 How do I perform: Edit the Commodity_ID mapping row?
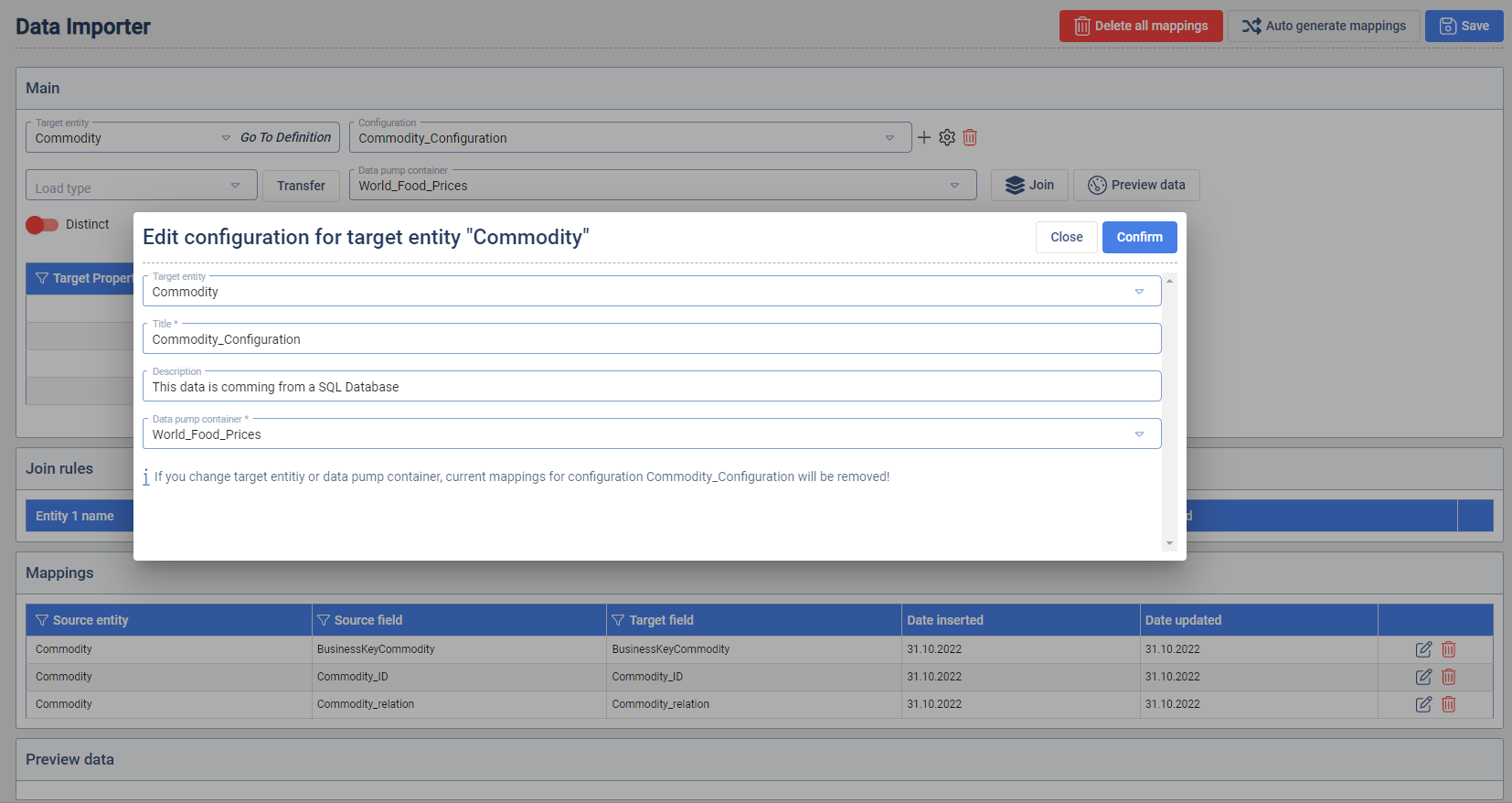[x=1423, y=677]
